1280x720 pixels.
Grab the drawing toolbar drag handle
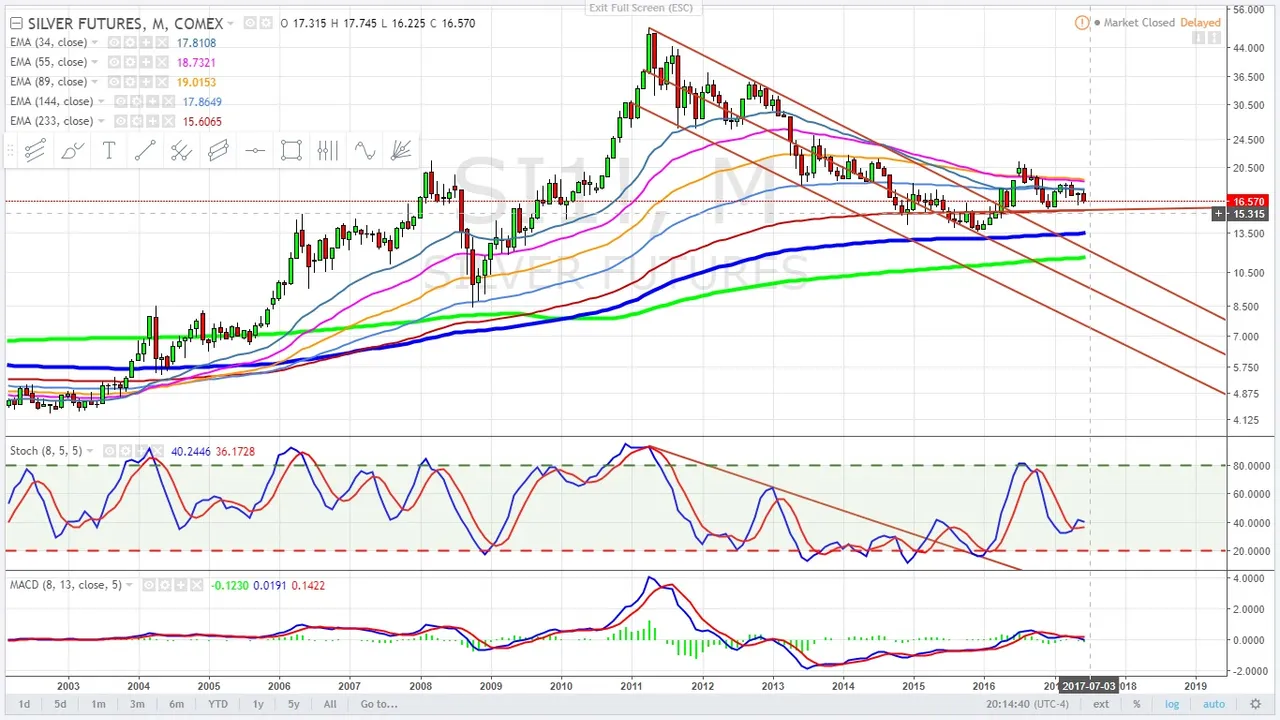(x=11, y=151)
